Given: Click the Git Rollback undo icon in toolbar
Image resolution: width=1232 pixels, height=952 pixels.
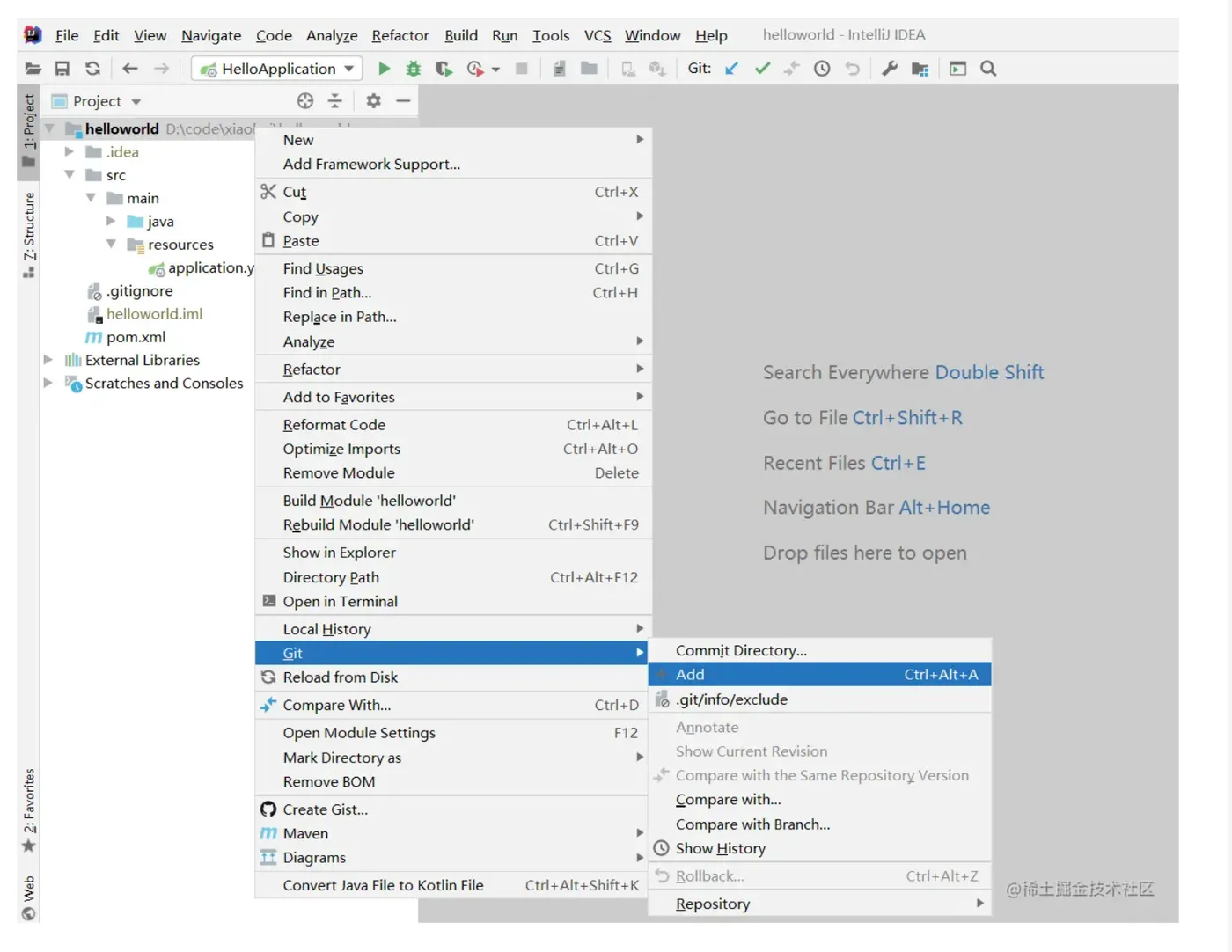Looking at the screenshot, I should coord(852,69).
